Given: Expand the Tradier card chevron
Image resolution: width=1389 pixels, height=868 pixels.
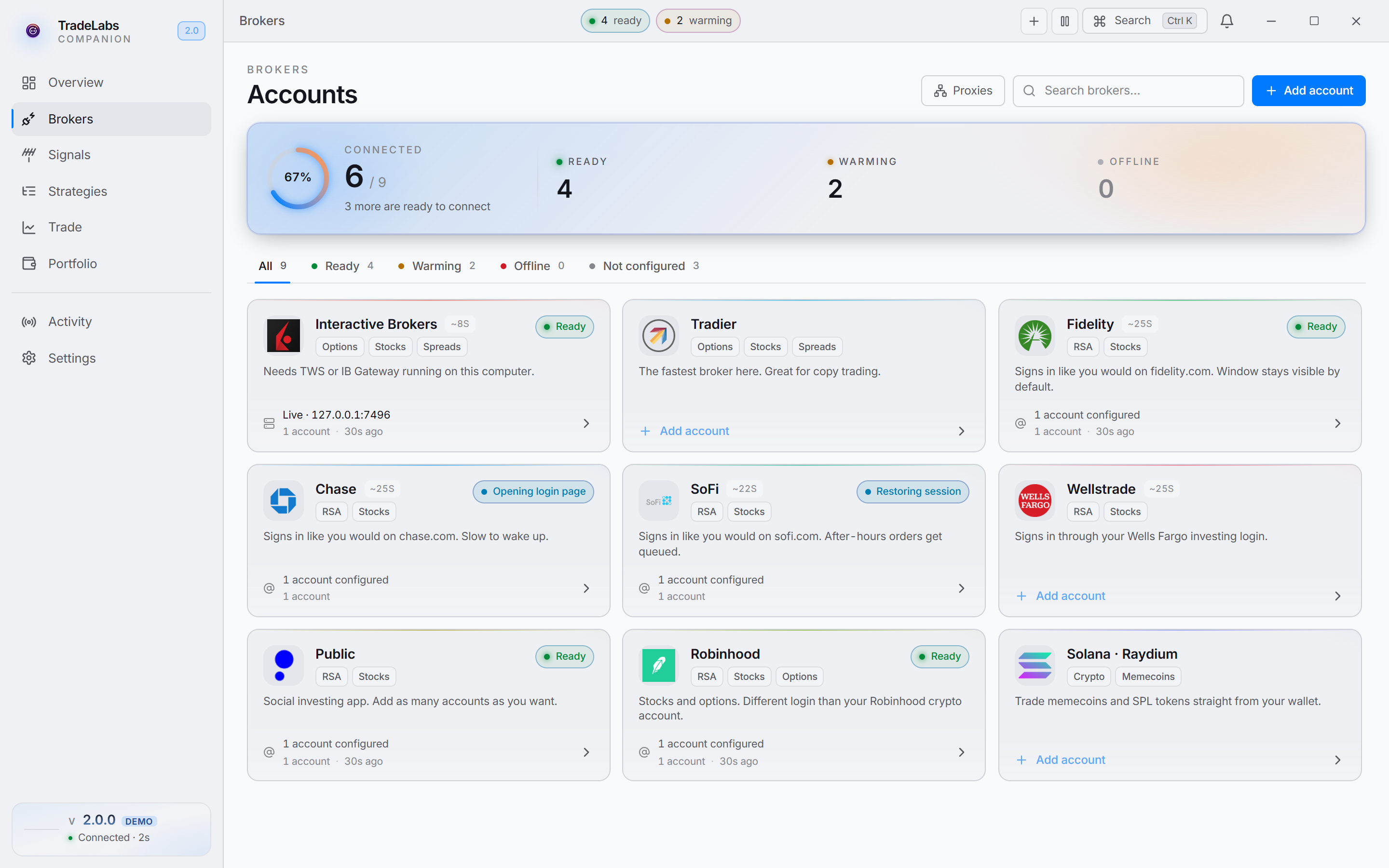Looking at the screenshot, I should pyautogui.click(x=961, y=431).
